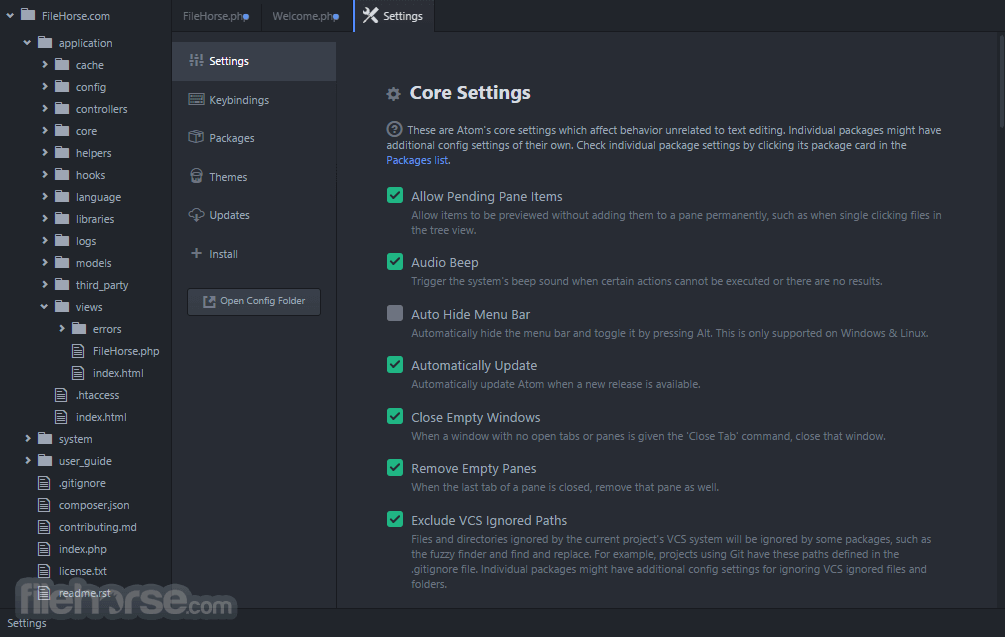Select the Packages icon in settings sidebar
This screenshot has height=637, width=1005.
[232, 138]
